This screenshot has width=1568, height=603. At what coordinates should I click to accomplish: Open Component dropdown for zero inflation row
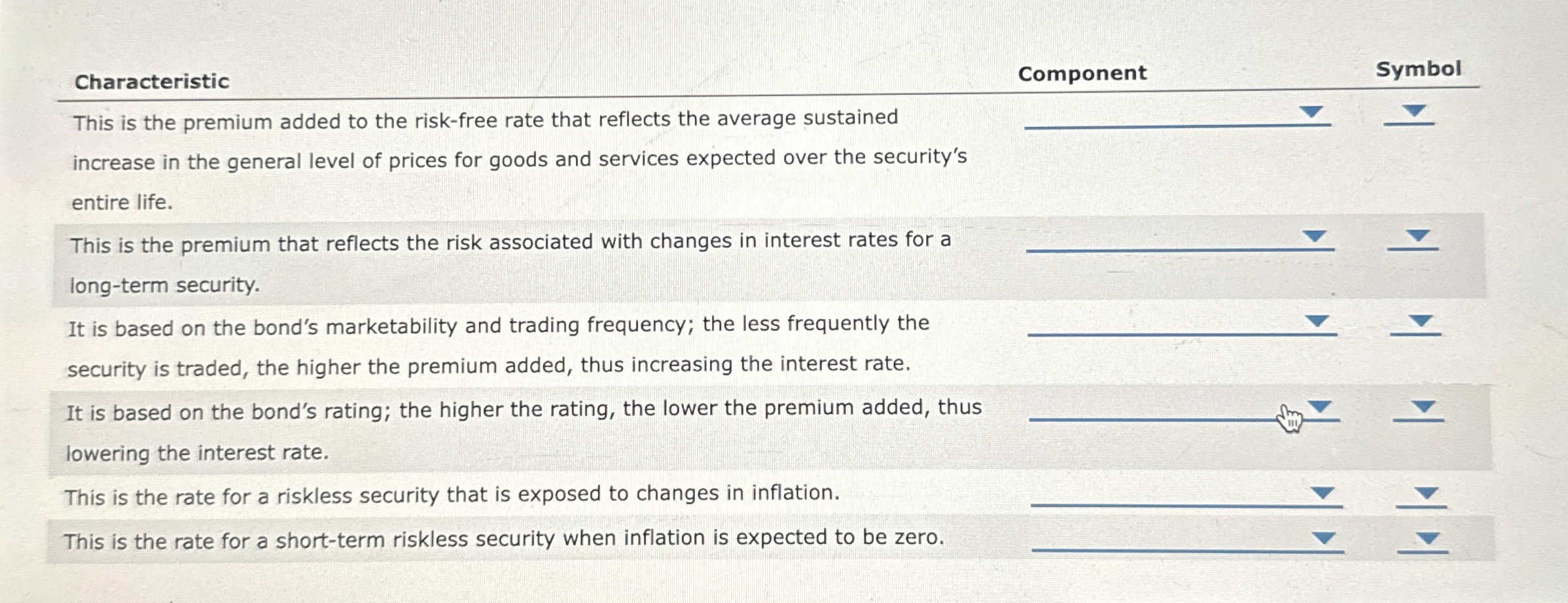point(1188,540)
